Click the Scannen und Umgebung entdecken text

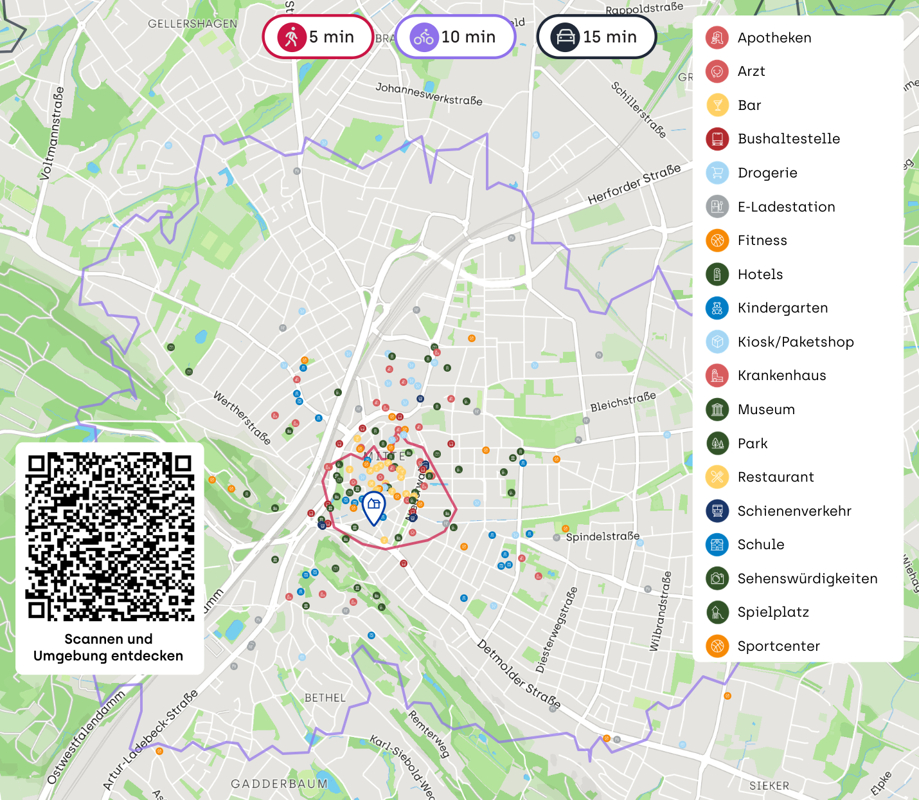(108, 648)
